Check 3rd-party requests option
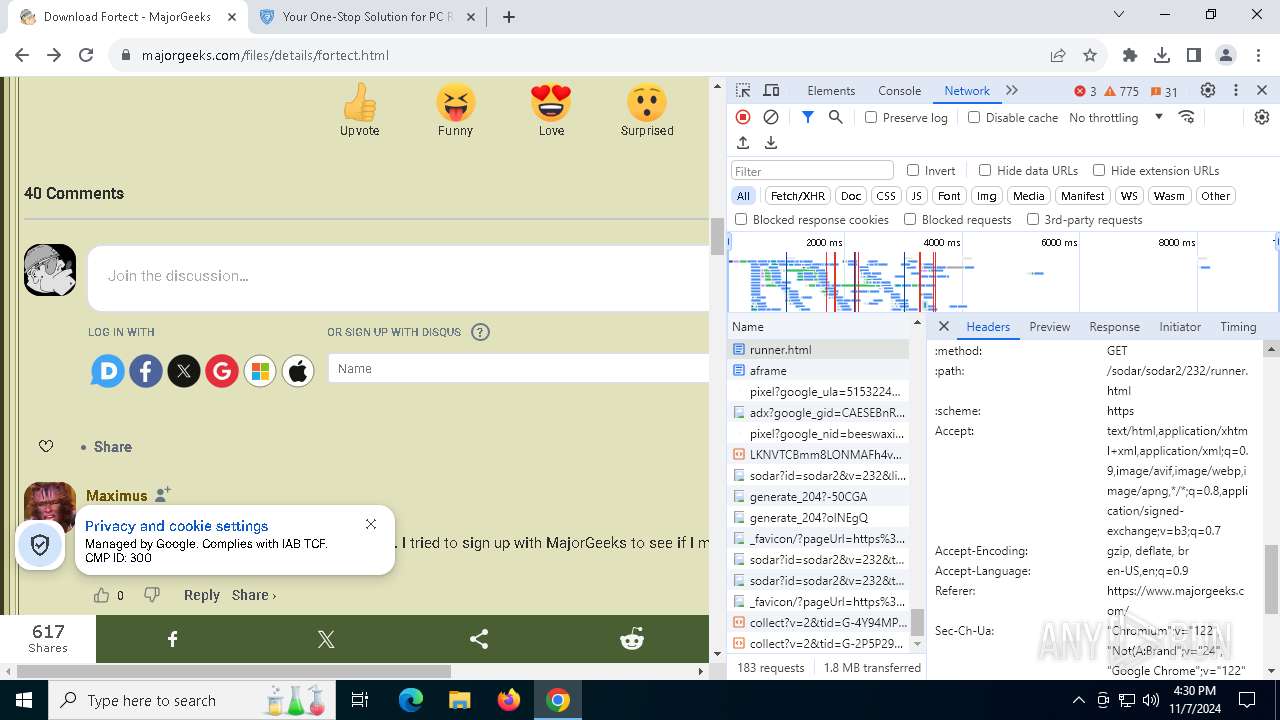 pyautogui.click(x=1033, y=219)
